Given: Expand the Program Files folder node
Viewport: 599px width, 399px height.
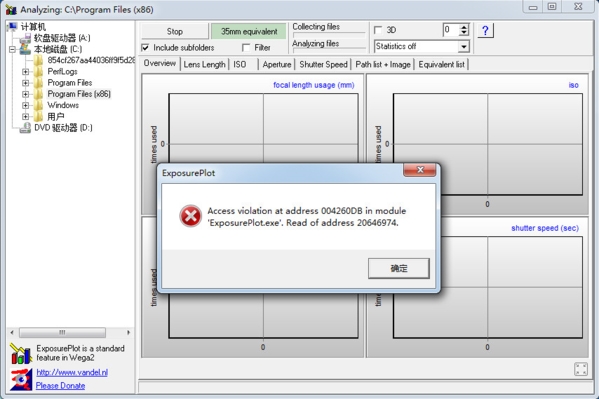Looking at the screenshot, I should (x=25, y=83).
